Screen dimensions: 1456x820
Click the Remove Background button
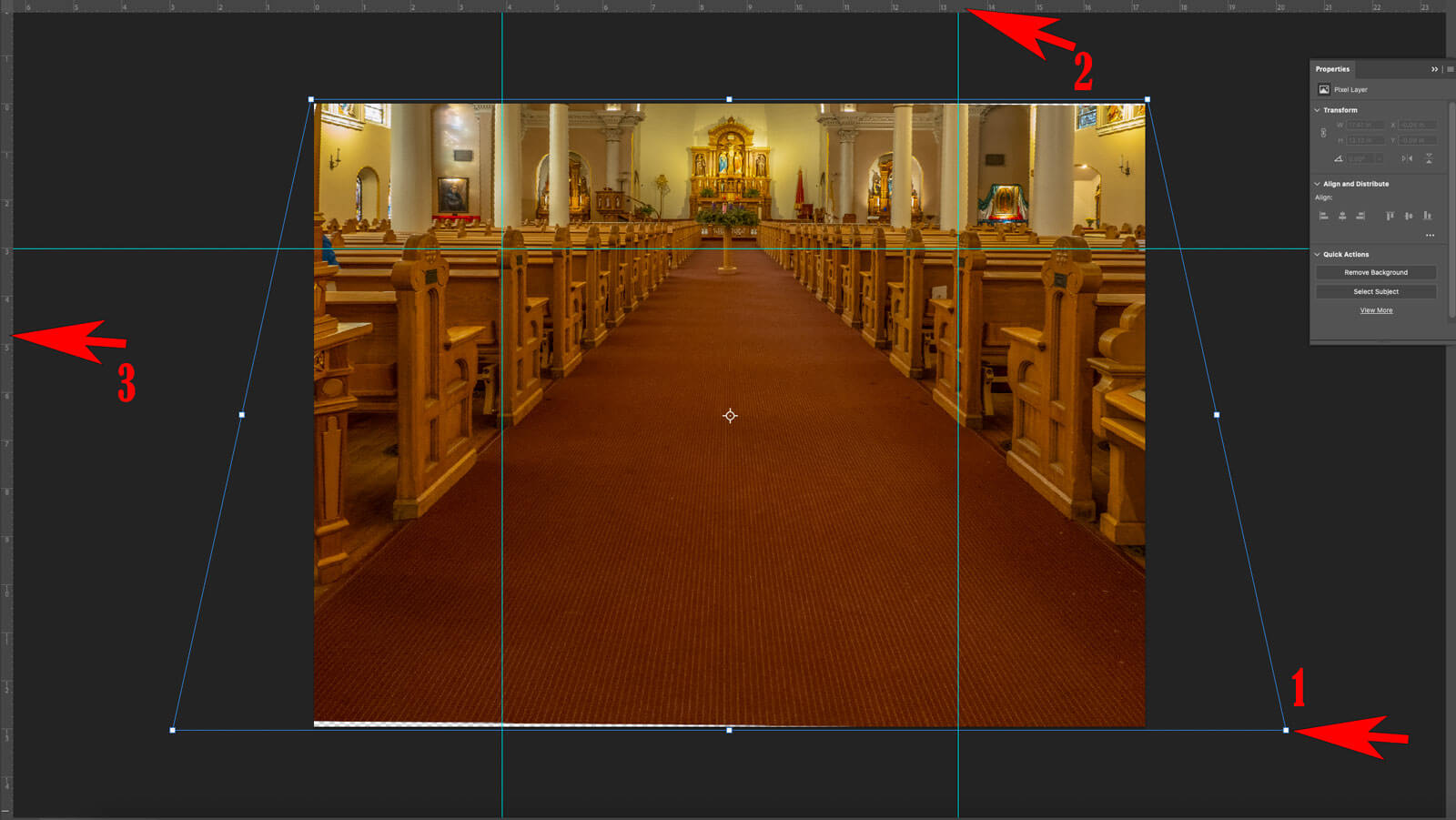(1375, 272)
